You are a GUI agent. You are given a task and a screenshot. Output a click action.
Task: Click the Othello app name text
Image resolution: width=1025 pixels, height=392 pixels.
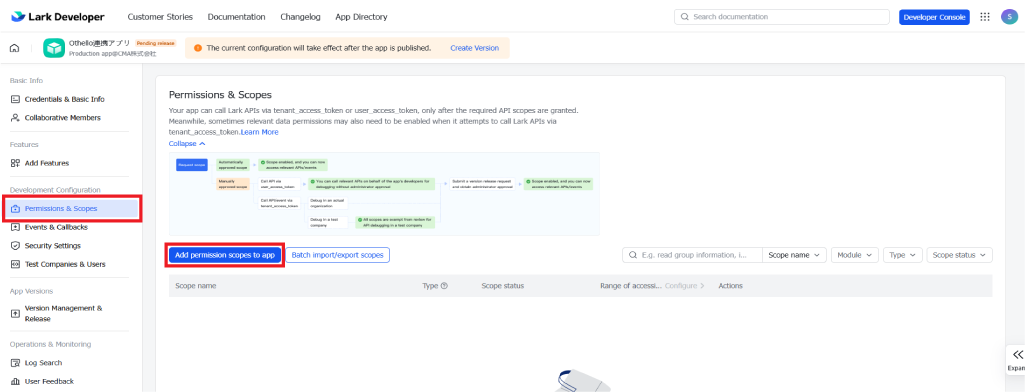[99, 43]
